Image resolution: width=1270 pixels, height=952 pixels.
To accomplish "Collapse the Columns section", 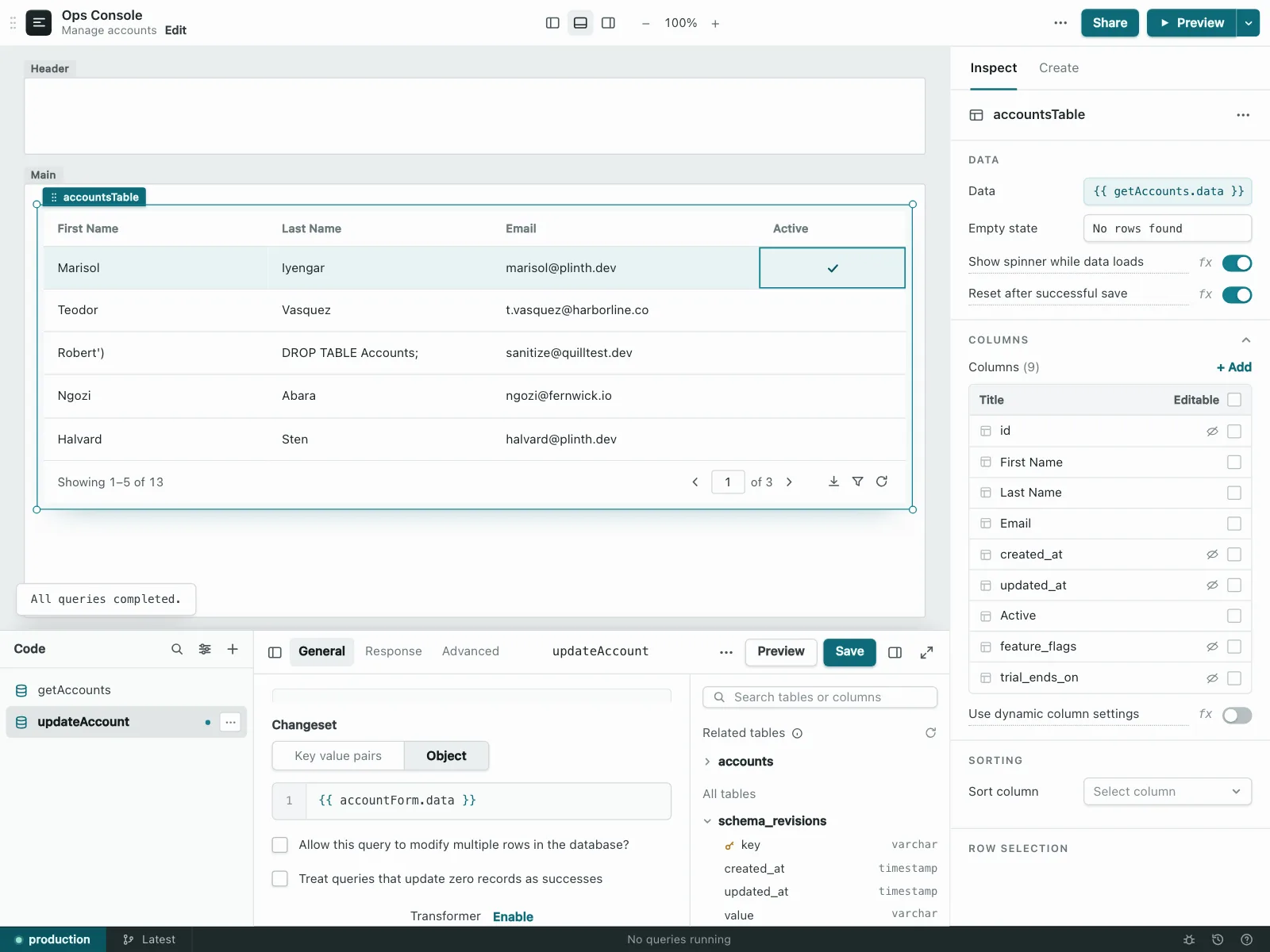I will 1246,340.
